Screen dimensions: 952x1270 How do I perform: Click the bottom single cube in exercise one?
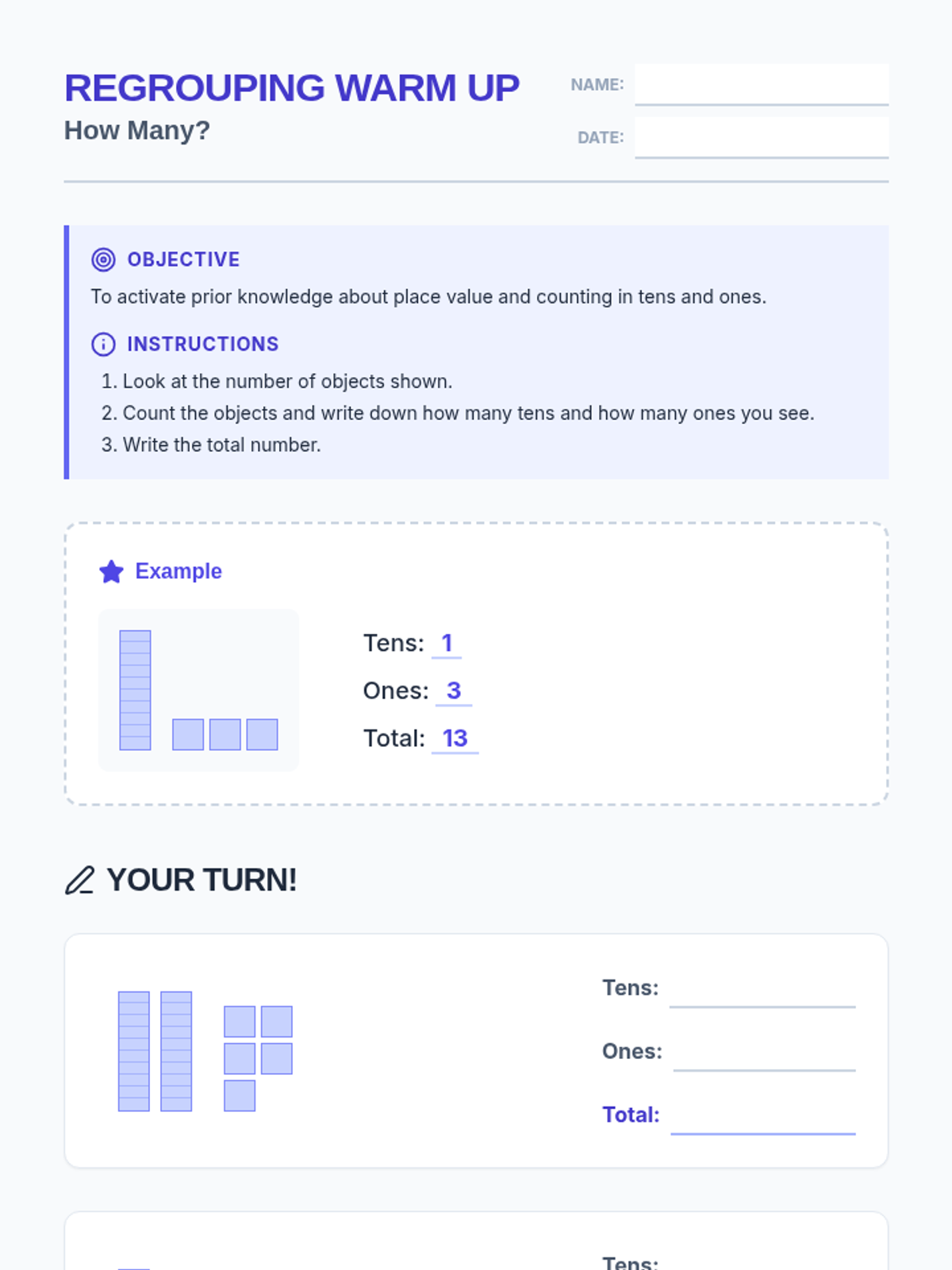pos(240,1095)
